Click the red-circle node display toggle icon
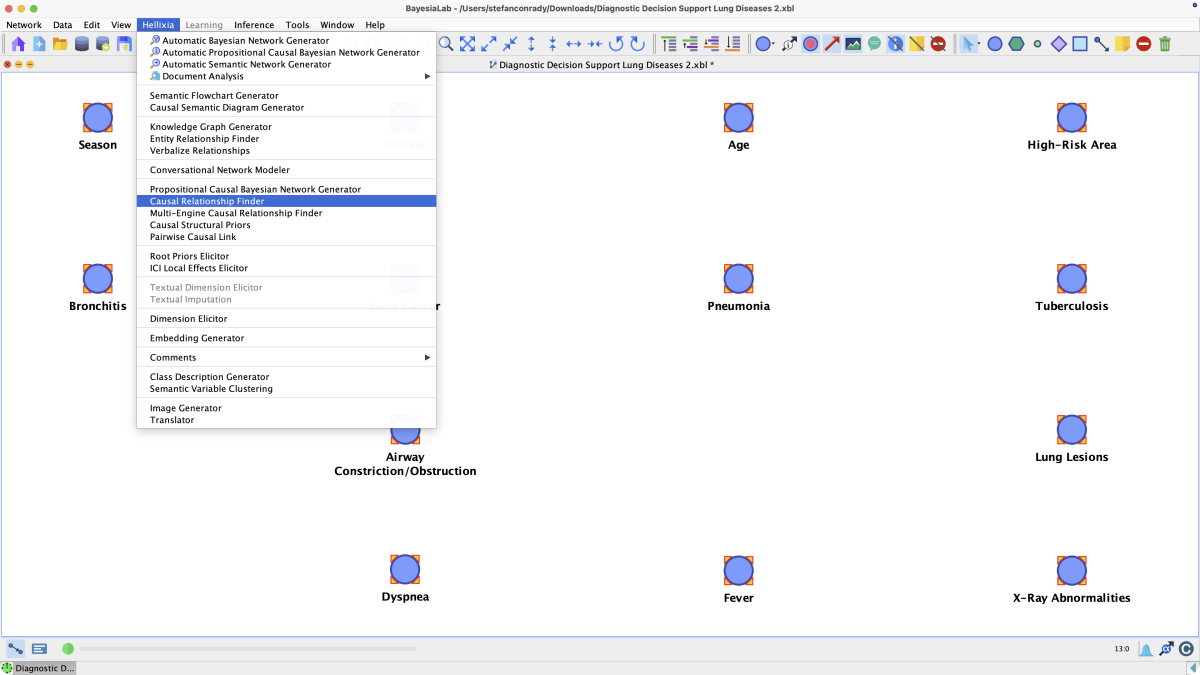The width and height of the screenshot is (1200, 675). click(x=810, y=44)
